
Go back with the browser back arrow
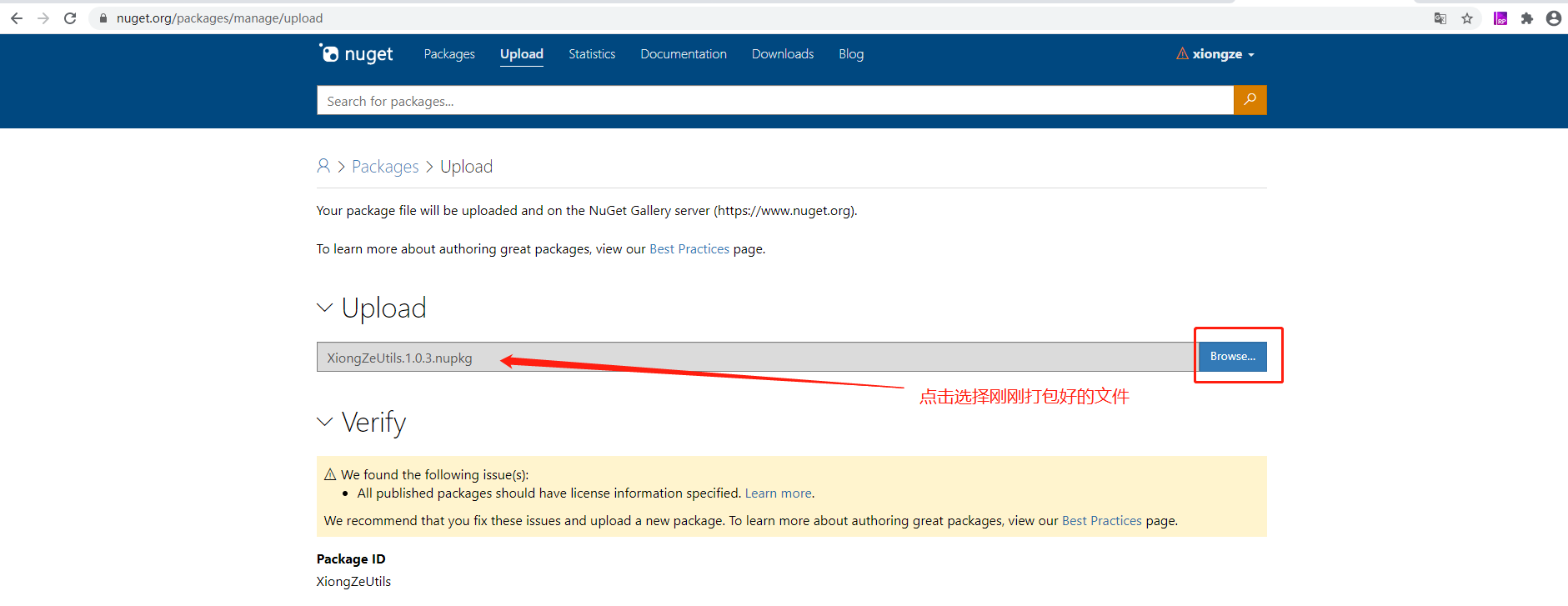click(x=17, y=18)
